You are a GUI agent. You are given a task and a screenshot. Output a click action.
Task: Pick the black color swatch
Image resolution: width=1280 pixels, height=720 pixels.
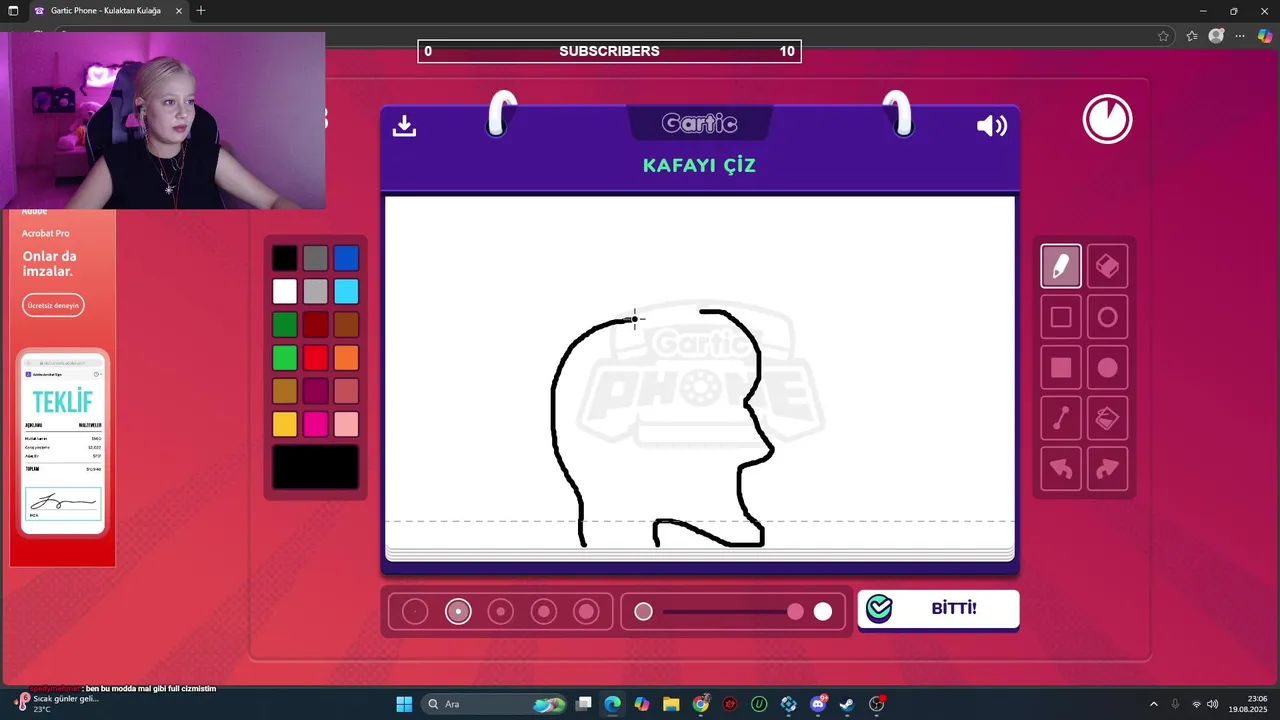[x=285, y=259]
